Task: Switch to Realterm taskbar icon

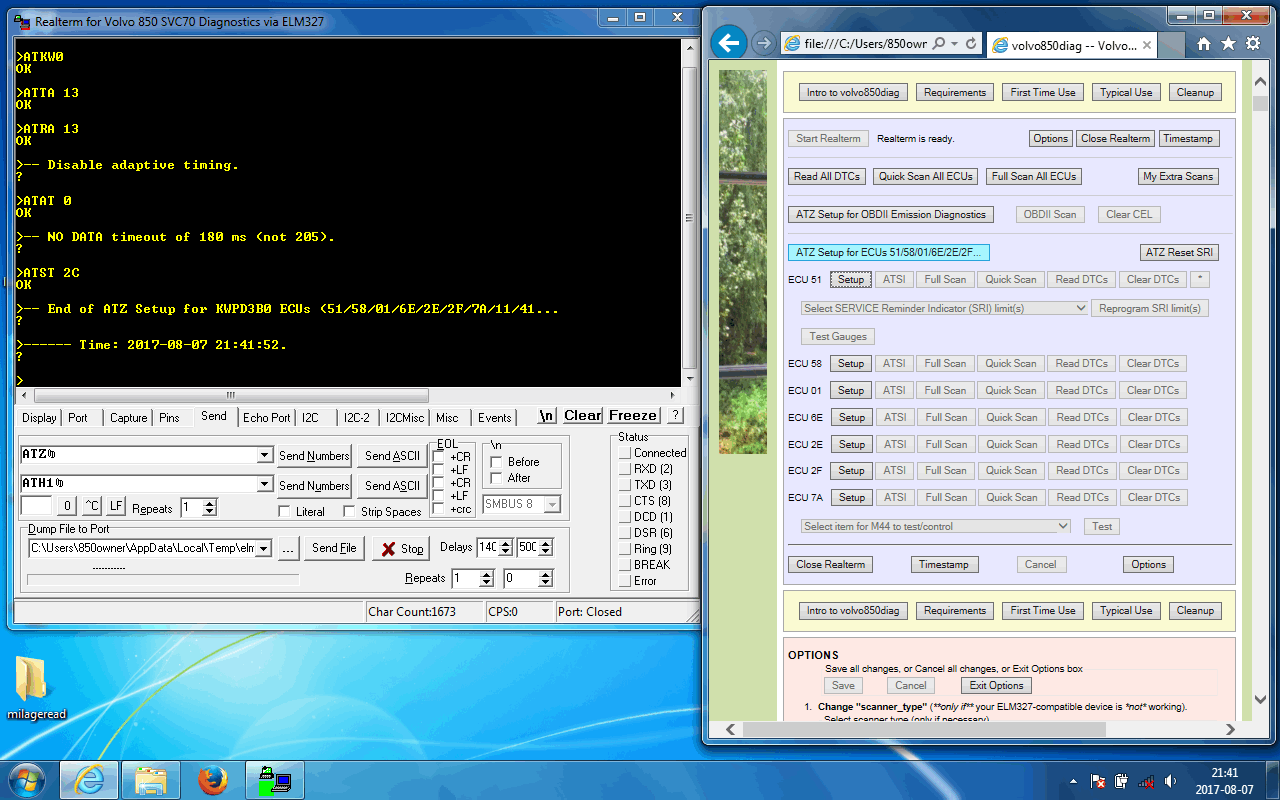Action: click(x=273, y=780)
